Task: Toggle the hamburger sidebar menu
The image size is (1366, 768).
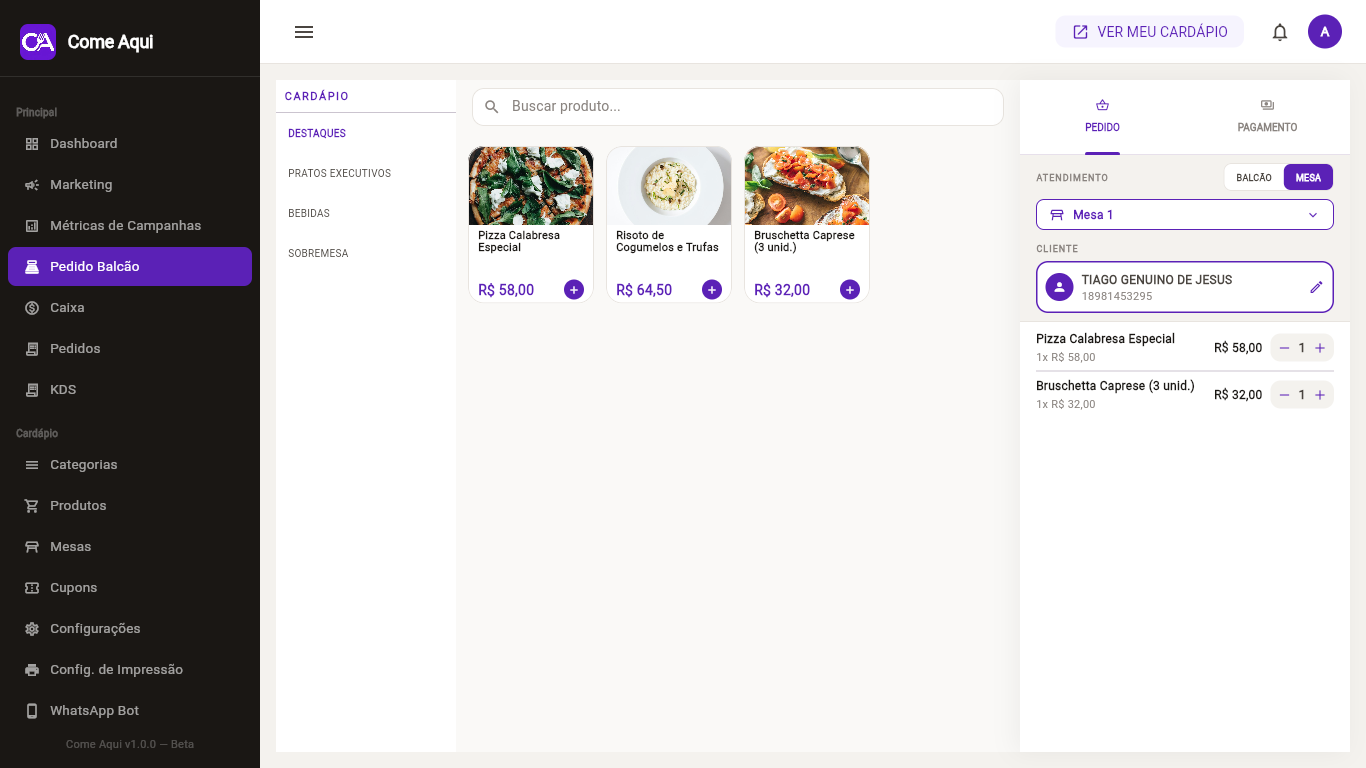Action: 304,32
